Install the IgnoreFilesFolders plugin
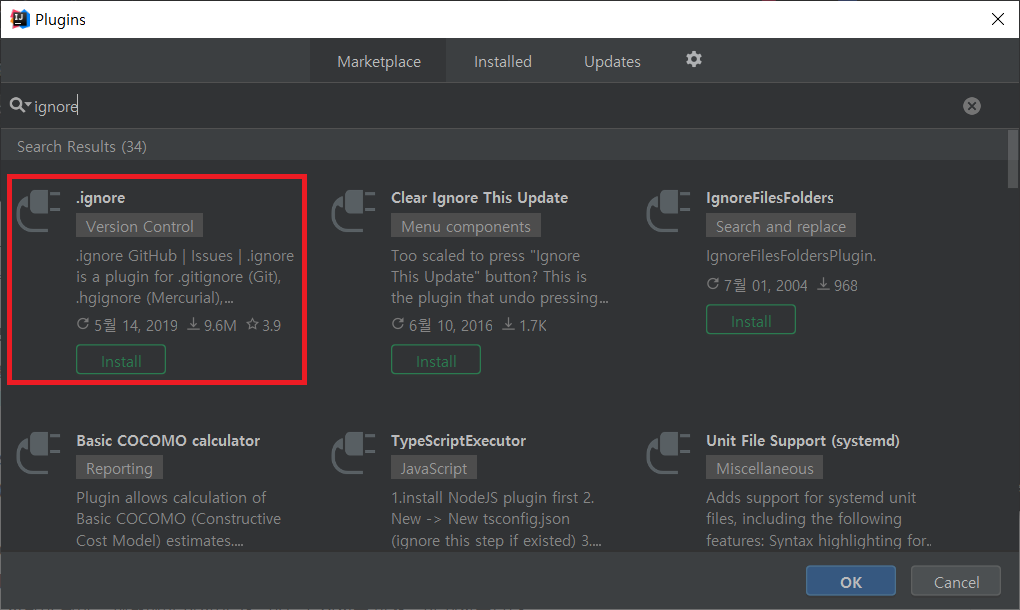This screenshot has width=1020, height=610. pyautogui.click(x=751, y=320)
